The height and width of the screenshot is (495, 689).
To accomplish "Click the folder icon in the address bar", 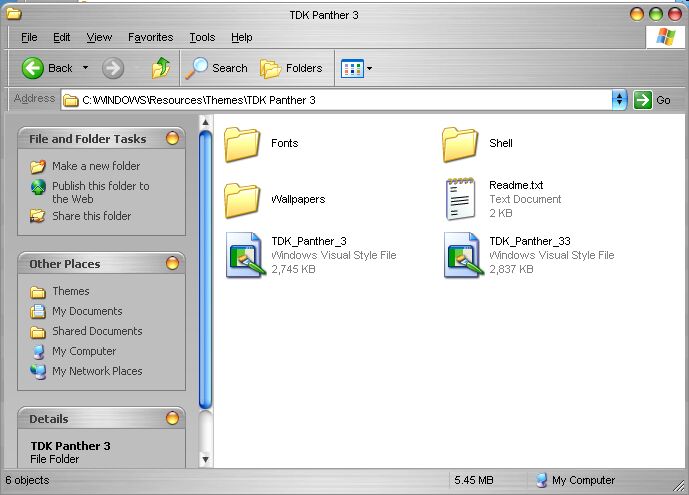I will (x=70, y=101).
